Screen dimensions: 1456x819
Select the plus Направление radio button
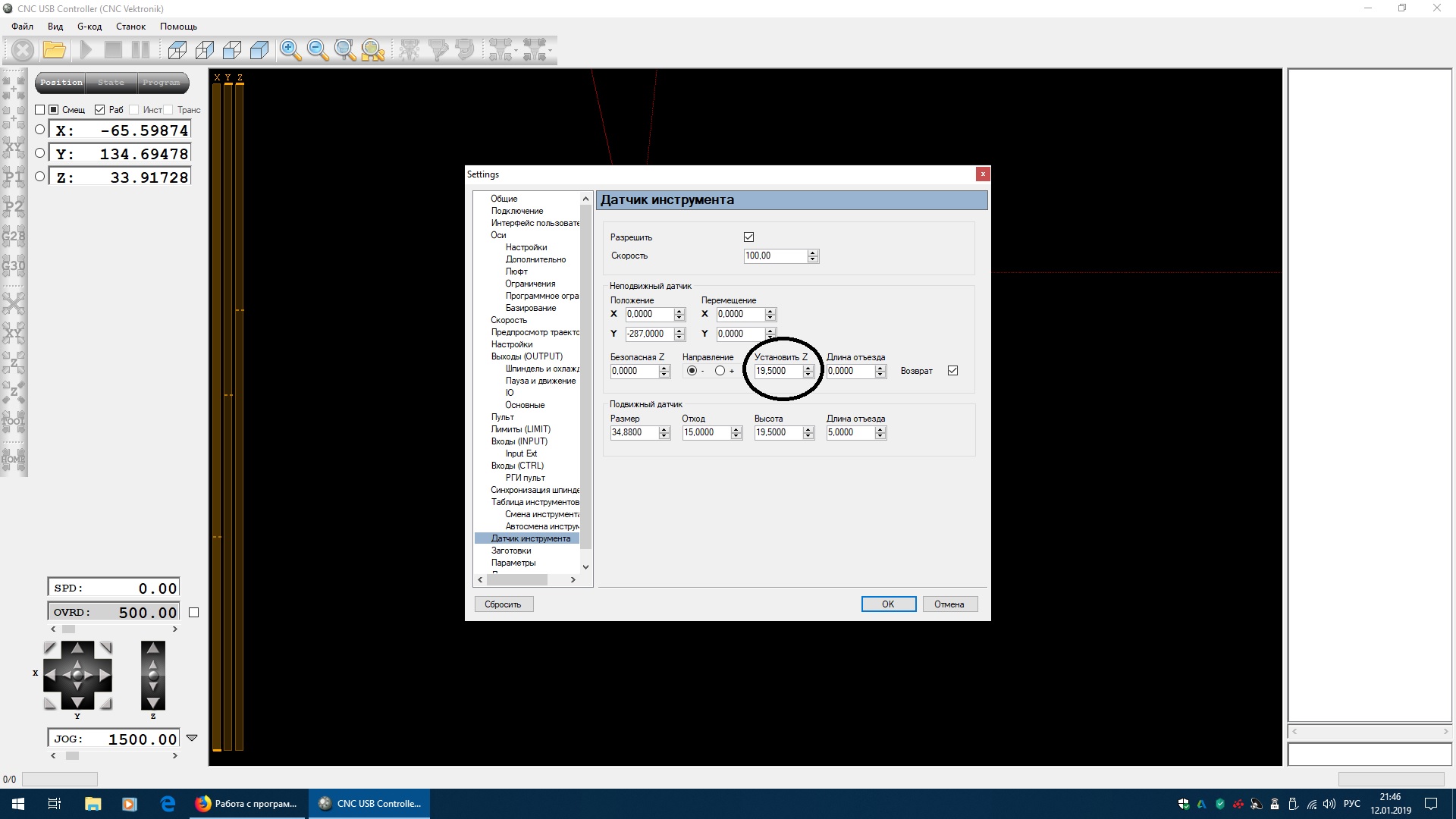720,371
